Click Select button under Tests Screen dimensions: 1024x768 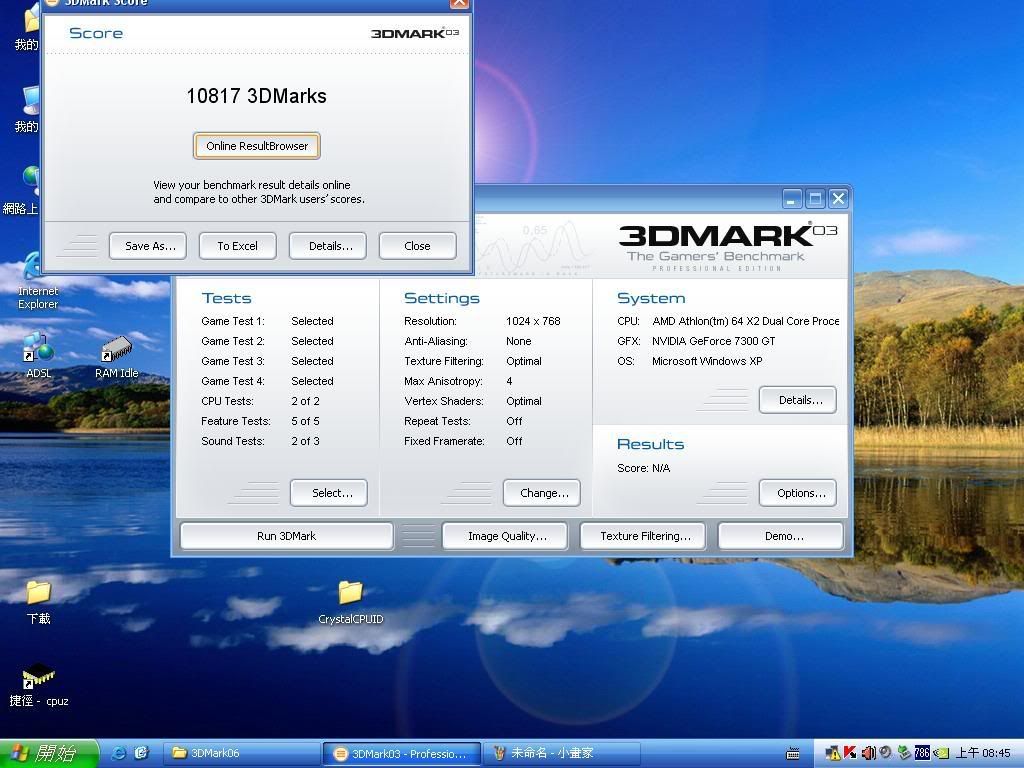click(x=329, y=493)
